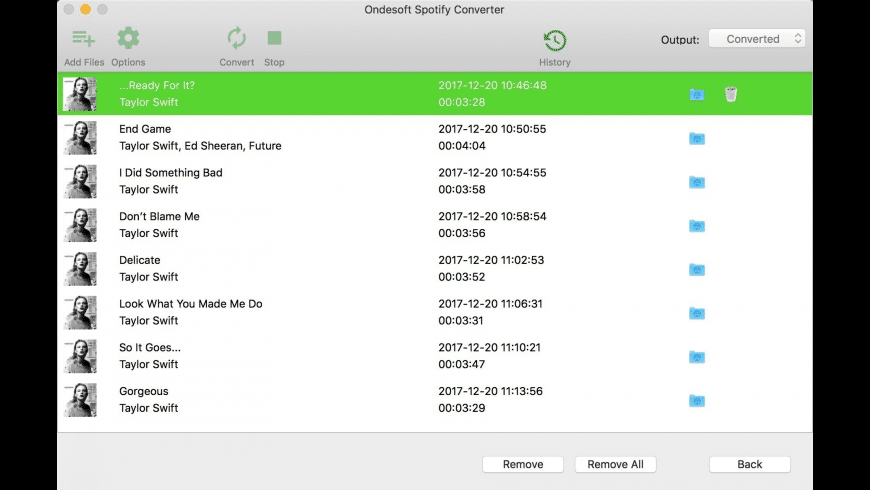Select album art of So It Goes...
The image size is (870, 490).
click(x=80, y=356)
